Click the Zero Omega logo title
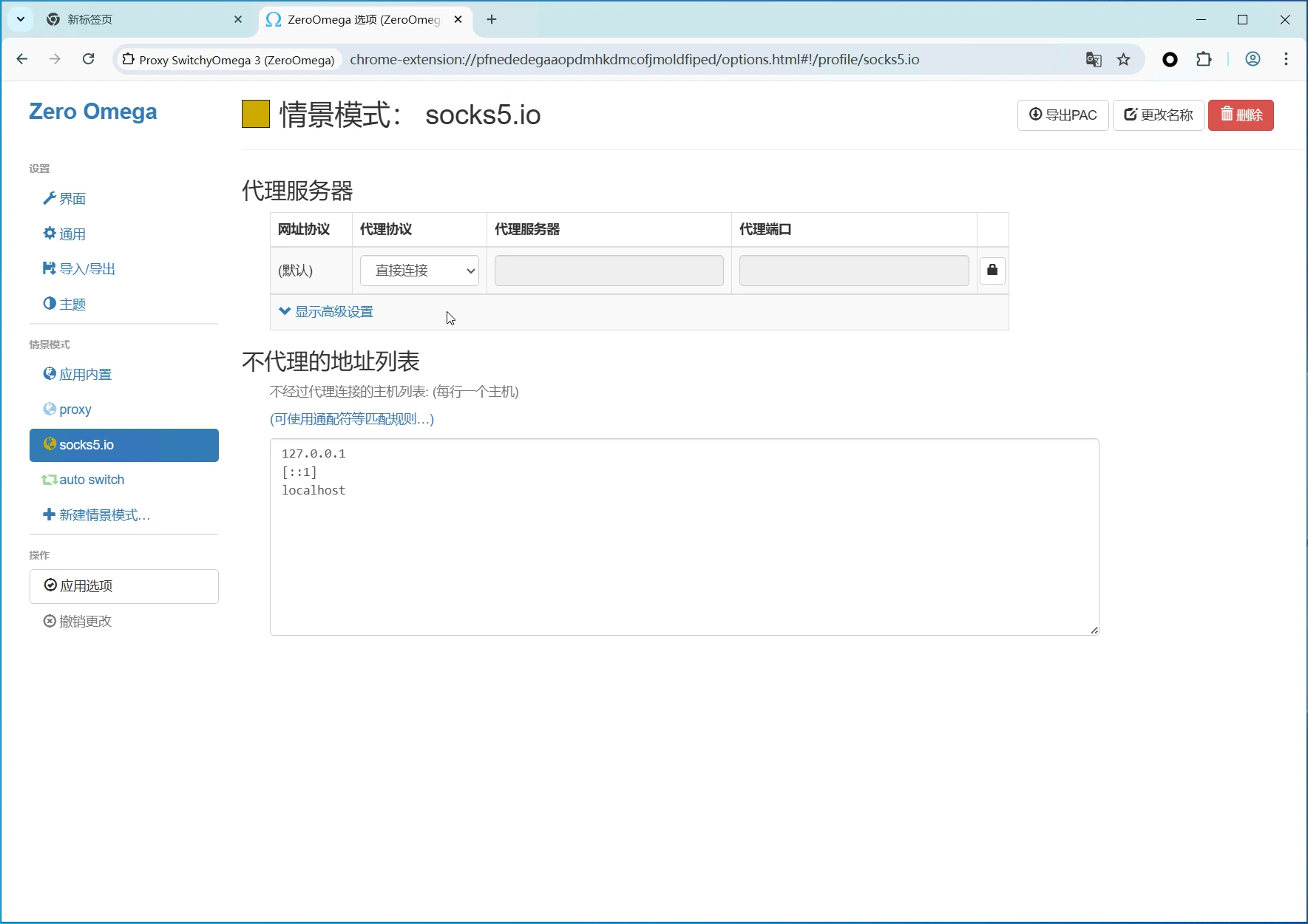The height and width of the screenshot is (924, 1308). (x=93, y=112)
